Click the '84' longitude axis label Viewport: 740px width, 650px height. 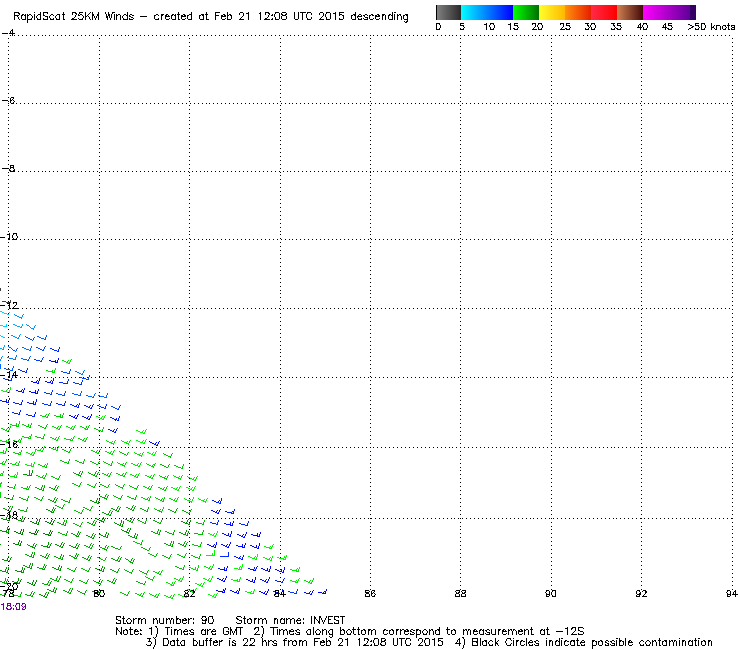point(280,593)
